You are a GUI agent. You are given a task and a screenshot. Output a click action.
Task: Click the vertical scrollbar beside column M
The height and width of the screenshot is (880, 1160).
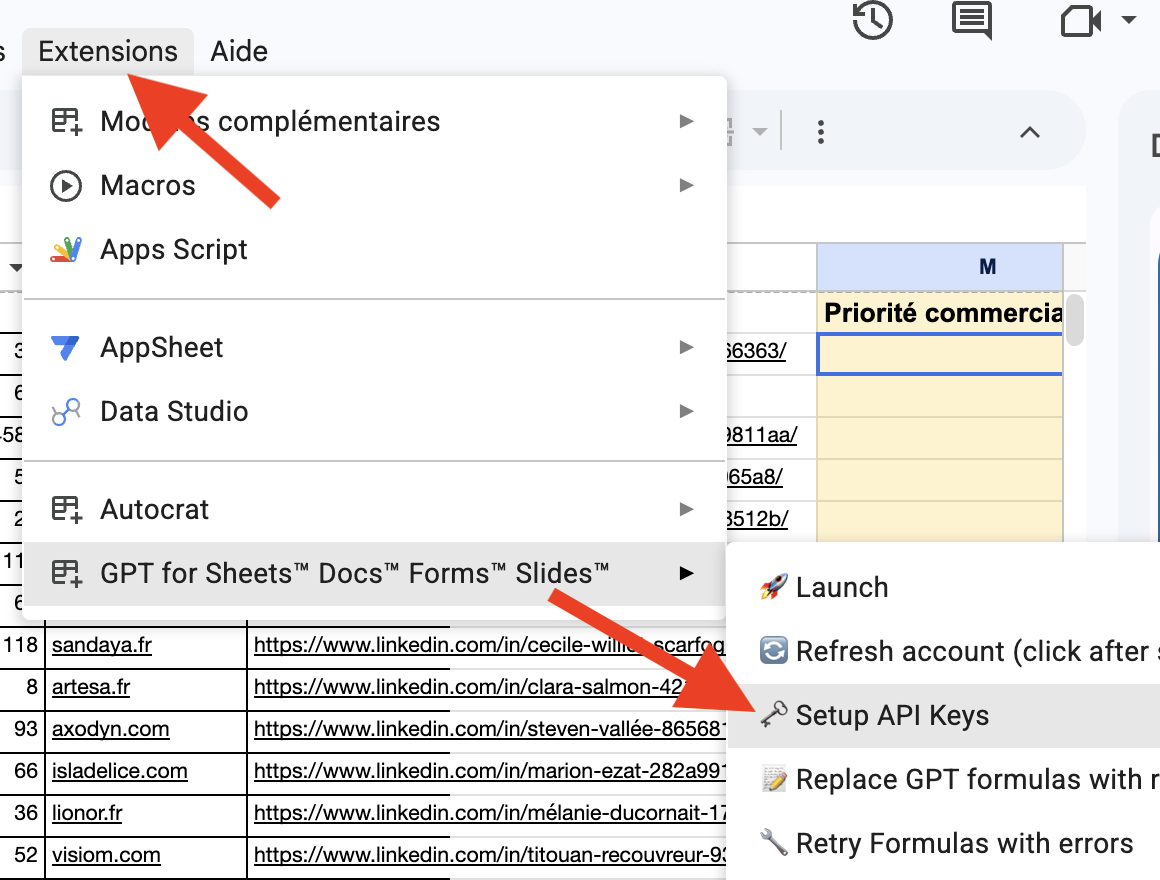[1076, 320]
